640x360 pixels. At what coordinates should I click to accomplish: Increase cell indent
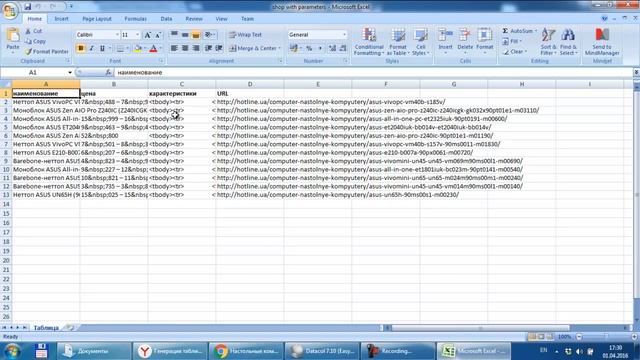219,49
